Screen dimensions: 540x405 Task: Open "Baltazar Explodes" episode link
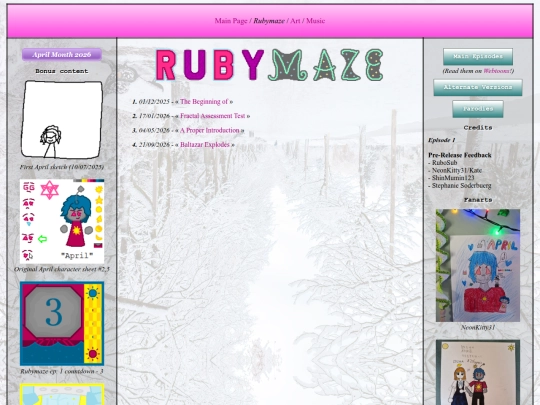pyautogui.click(x=205, y=145)
